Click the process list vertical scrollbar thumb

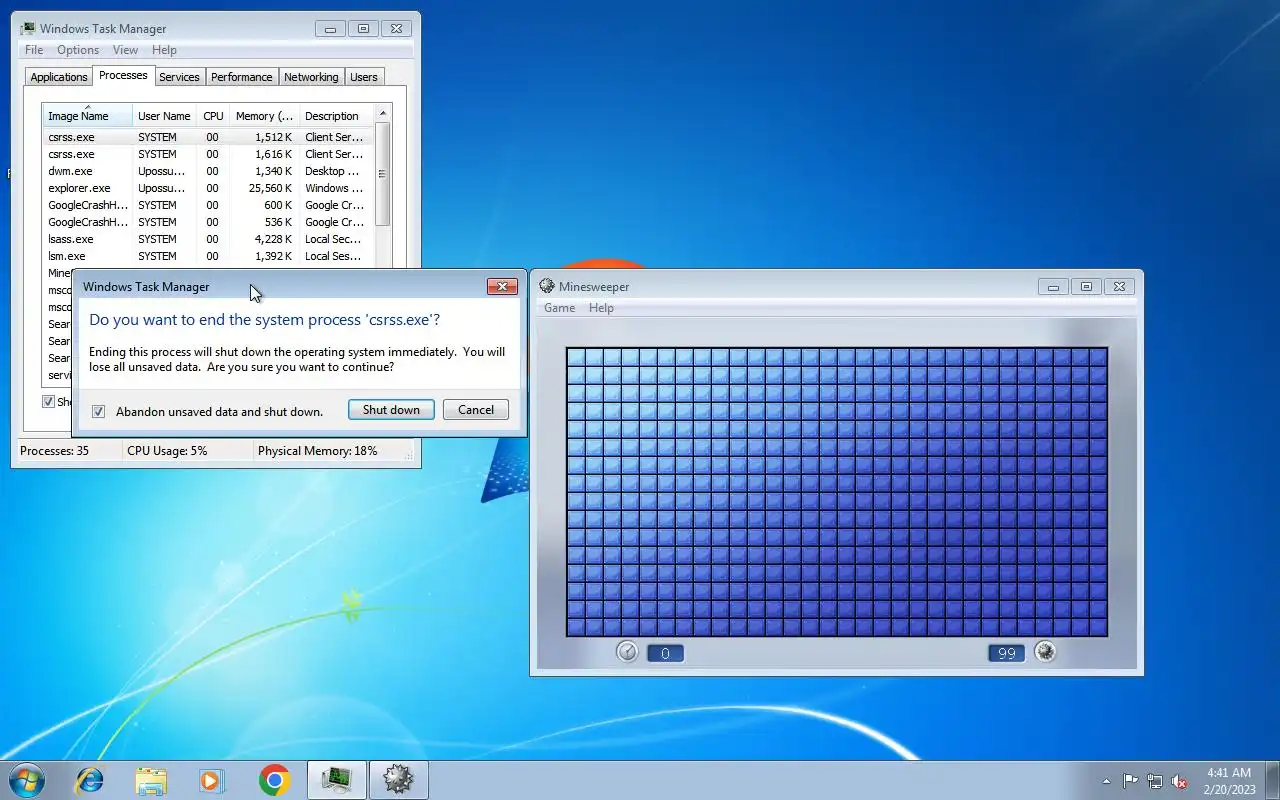(383, 174)
